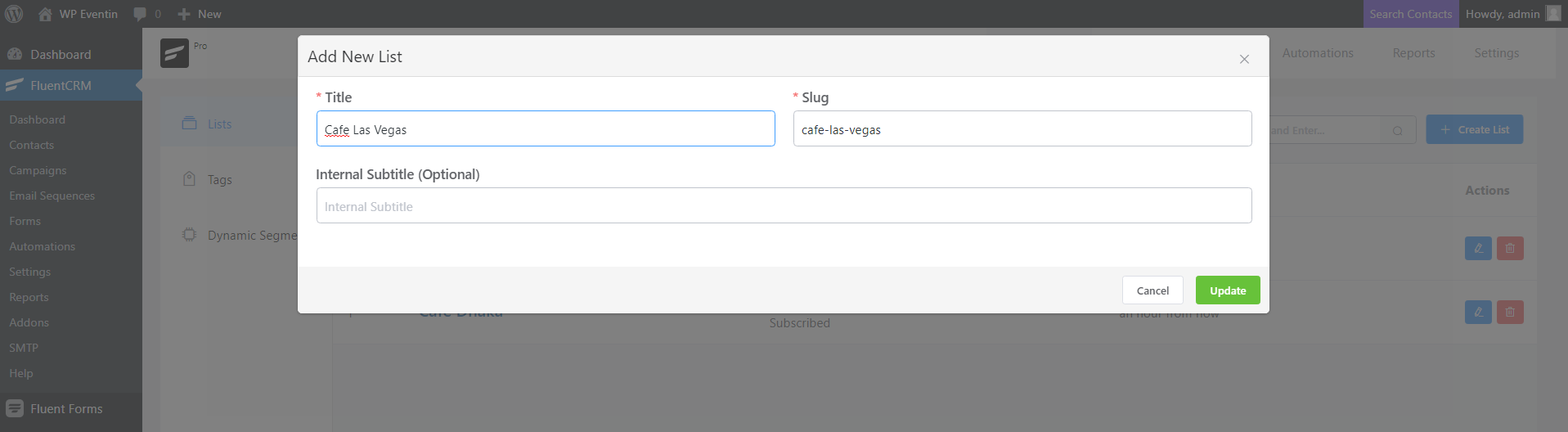
Task: Click the first row's red delete icon
Action: point(1510,248)
